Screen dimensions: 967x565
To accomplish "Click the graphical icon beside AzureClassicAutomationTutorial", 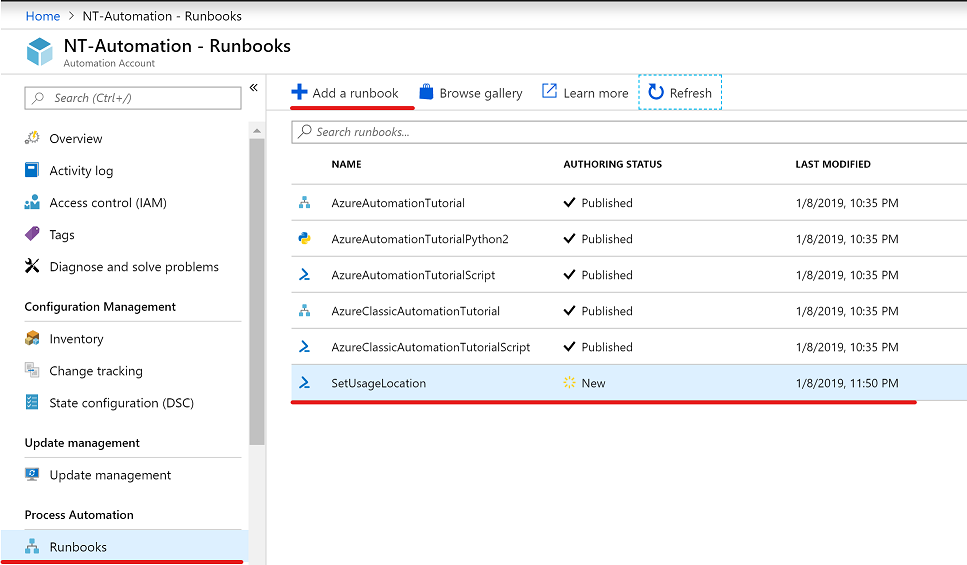I will [x=305, y=310].
